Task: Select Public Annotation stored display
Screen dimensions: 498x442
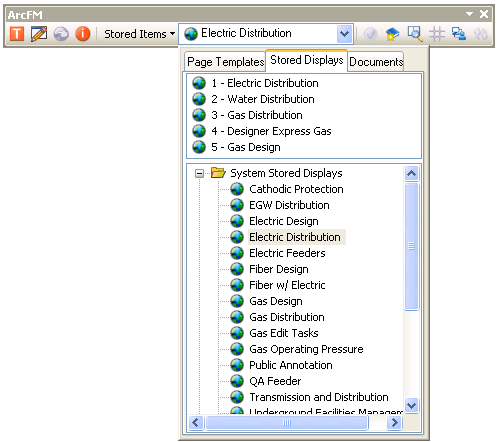Action: [x=291, y=365]
